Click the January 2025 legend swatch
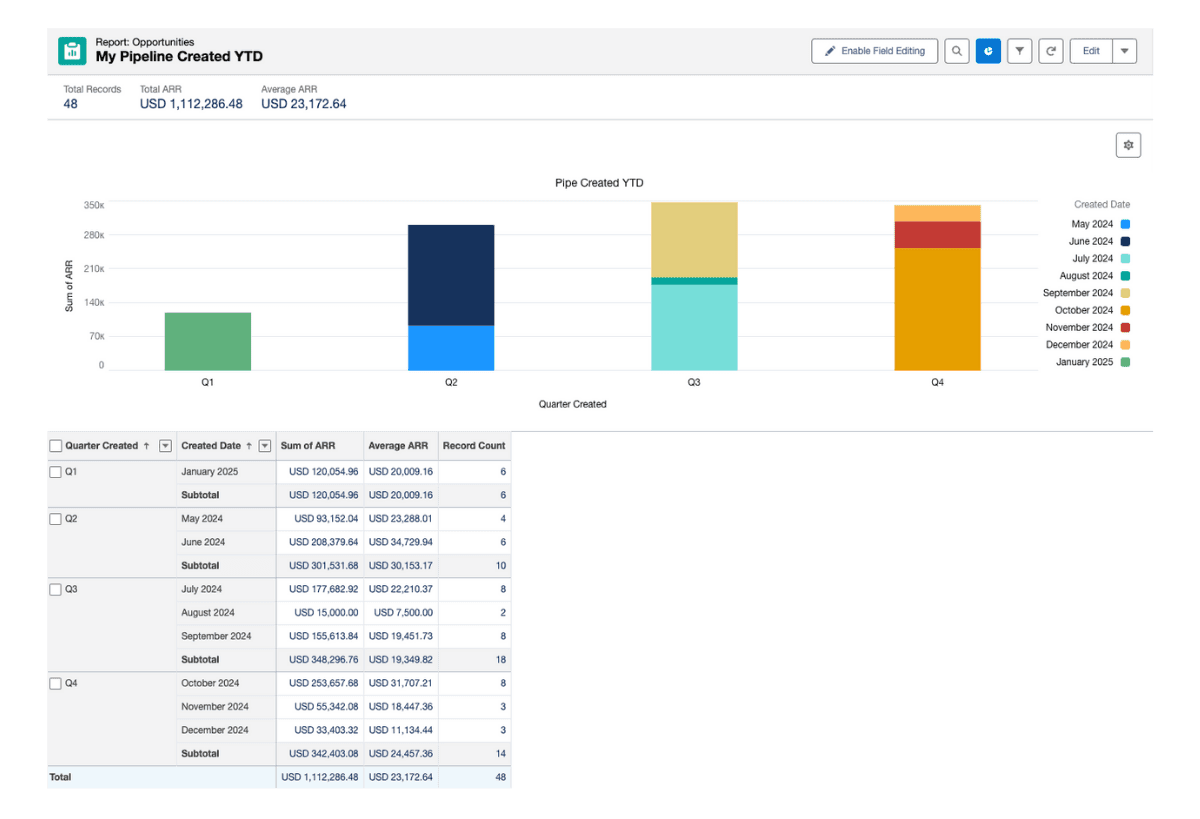 tap(1125, 362)
